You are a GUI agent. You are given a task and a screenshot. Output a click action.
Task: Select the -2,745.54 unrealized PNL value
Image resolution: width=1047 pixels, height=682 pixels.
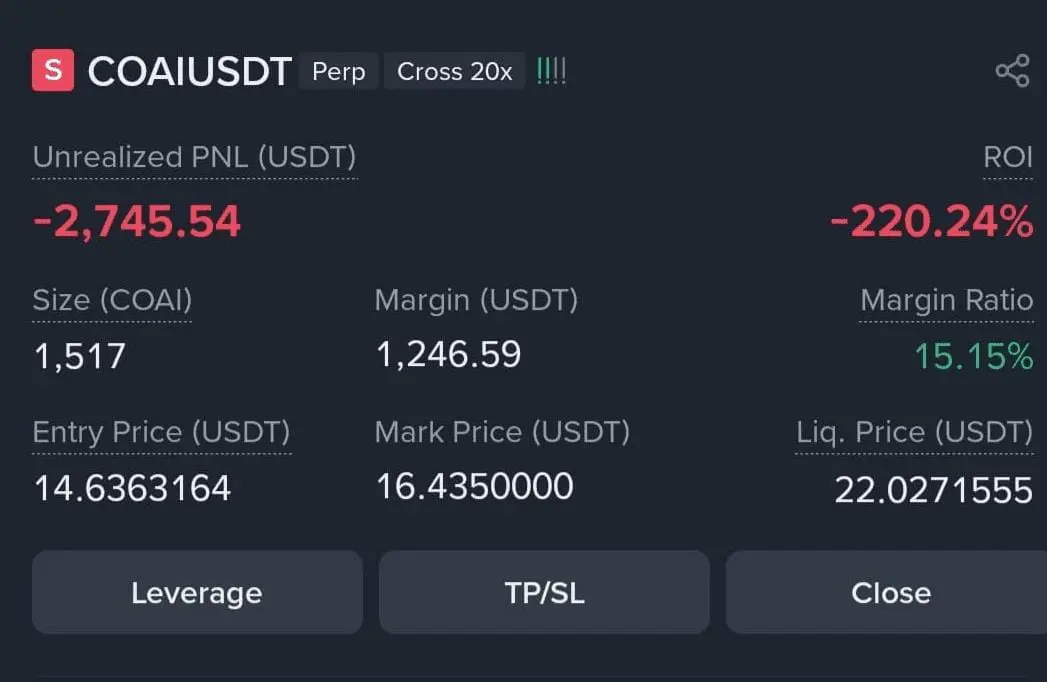[137, 221]
